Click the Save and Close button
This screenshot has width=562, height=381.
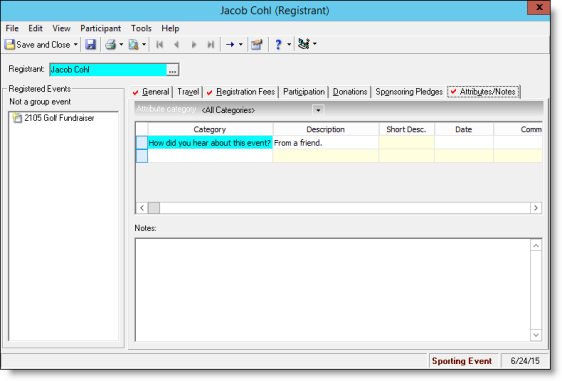pyautogui.click(x=38, y=44)
